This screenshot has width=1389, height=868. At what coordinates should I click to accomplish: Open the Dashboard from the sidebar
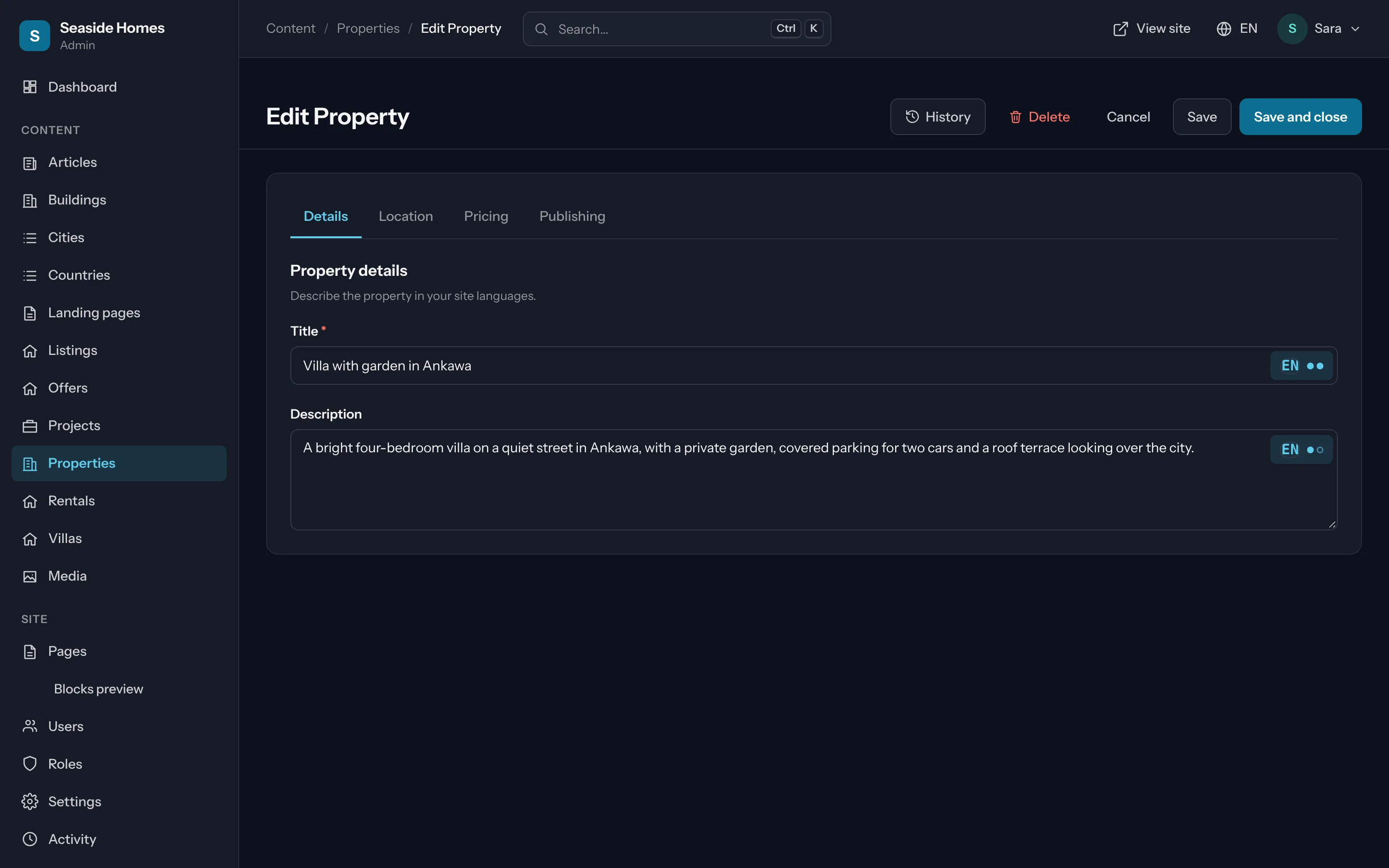(x=119, y=87)
